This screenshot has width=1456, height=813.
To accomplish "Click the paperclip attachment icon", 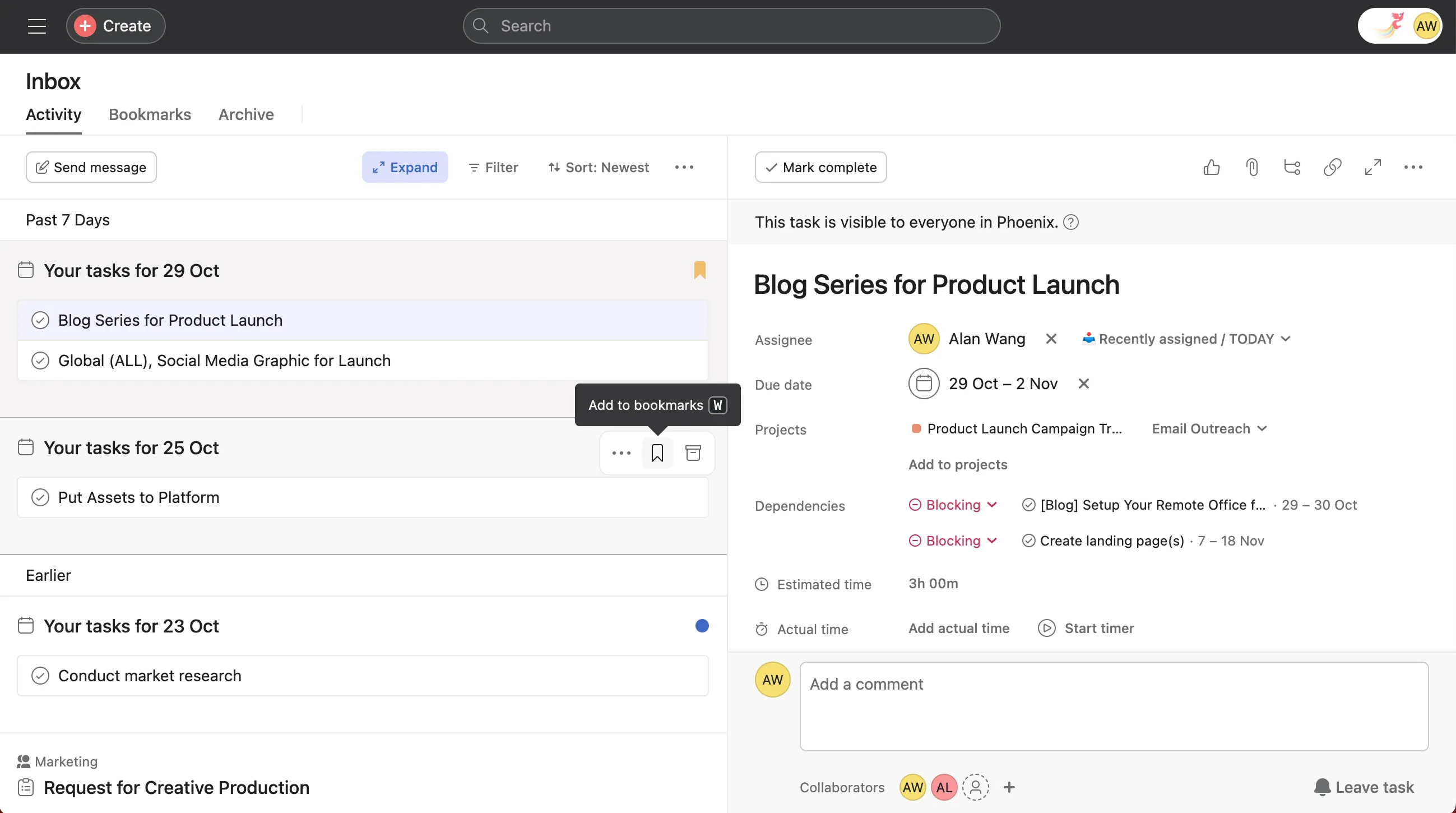I will [1252, 167].
